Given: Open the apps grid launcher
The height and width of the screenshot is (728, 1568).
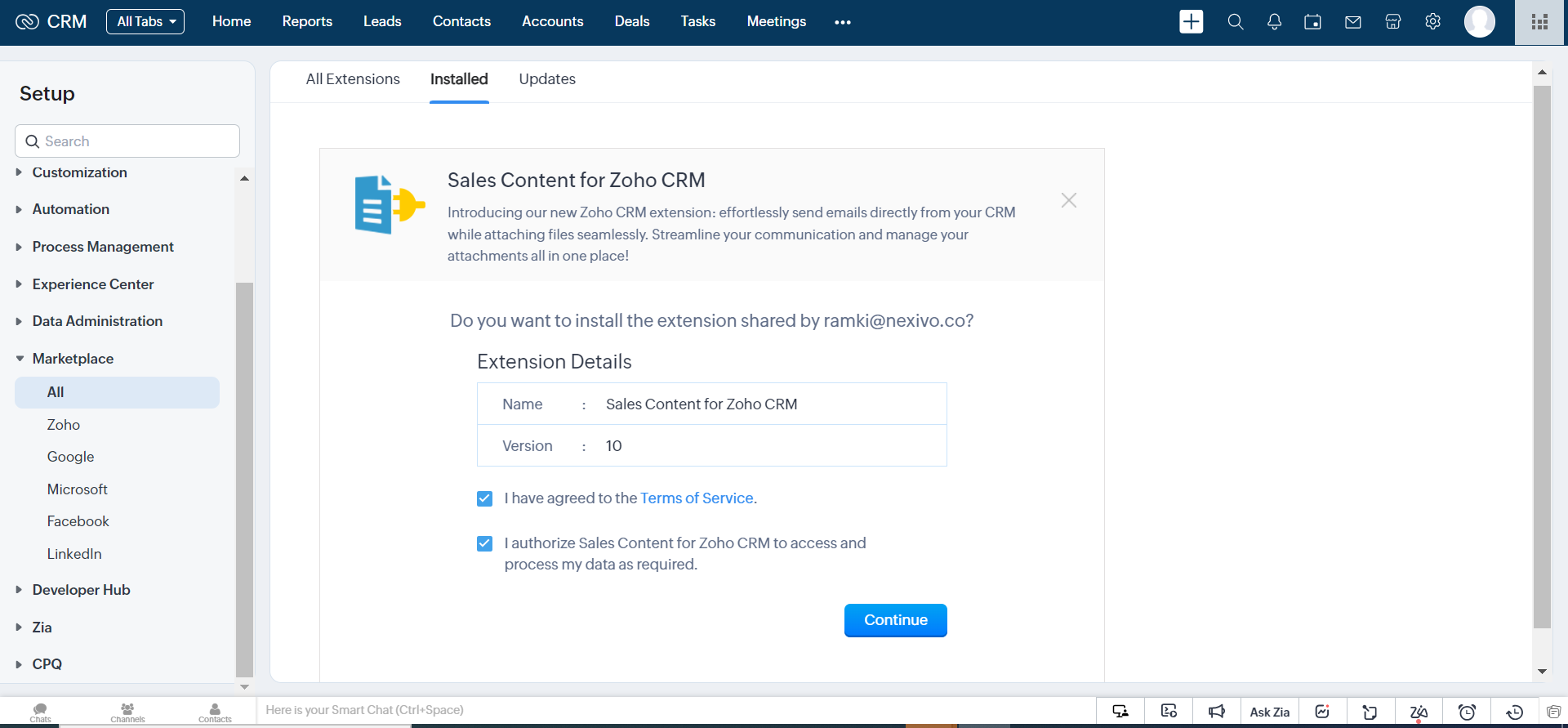Looking at the screenshot, I should (1540, 22).
